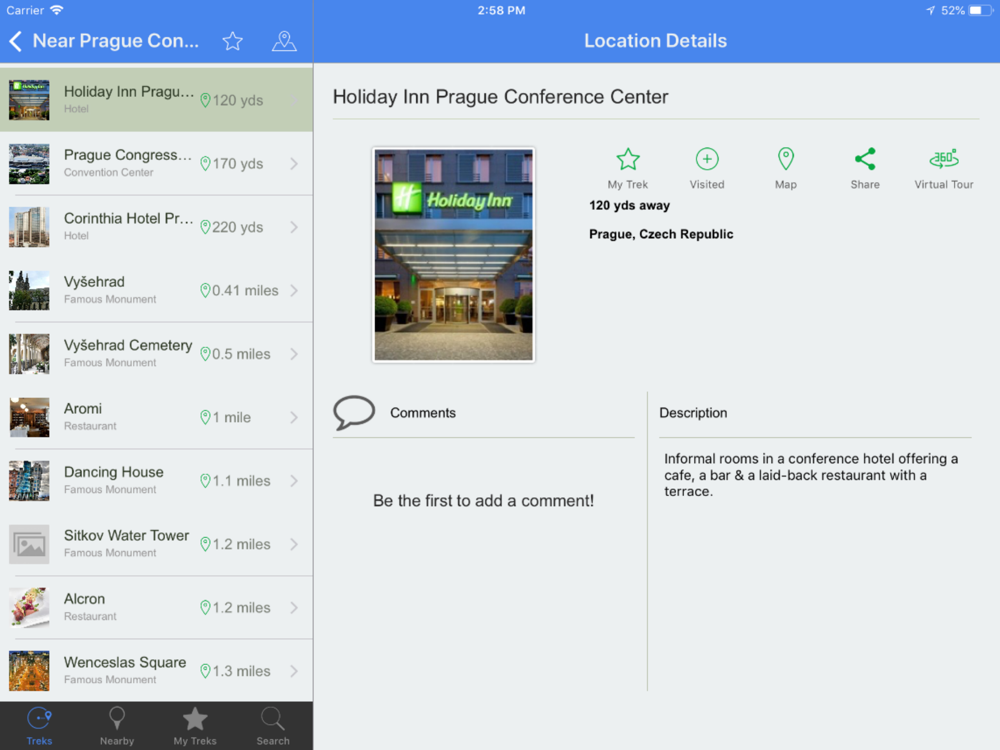This screenshot has width=1000, height=750.
Task: Tap the 220 yds distance pin
Action: point(205,227)
